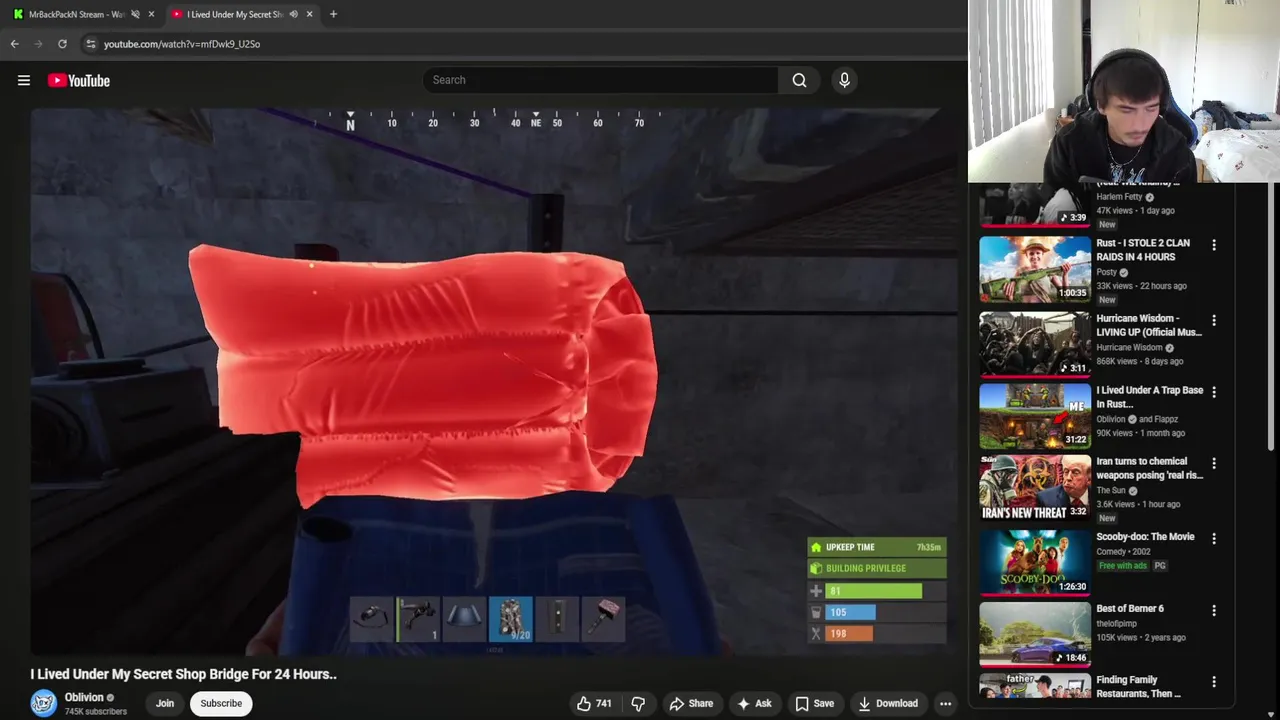Subscribe to the Oblivion channel

pos(221,703)
